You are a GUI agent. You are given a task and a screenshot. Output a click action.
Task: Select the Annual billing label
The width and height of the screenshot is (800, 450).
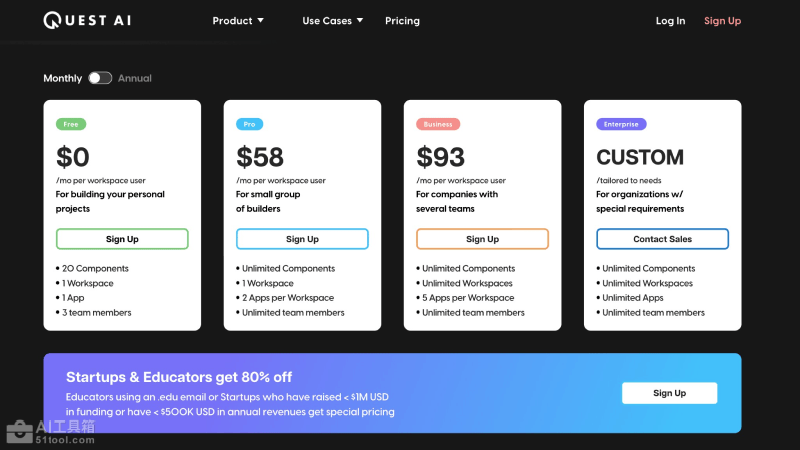click(x=135, y=78)
